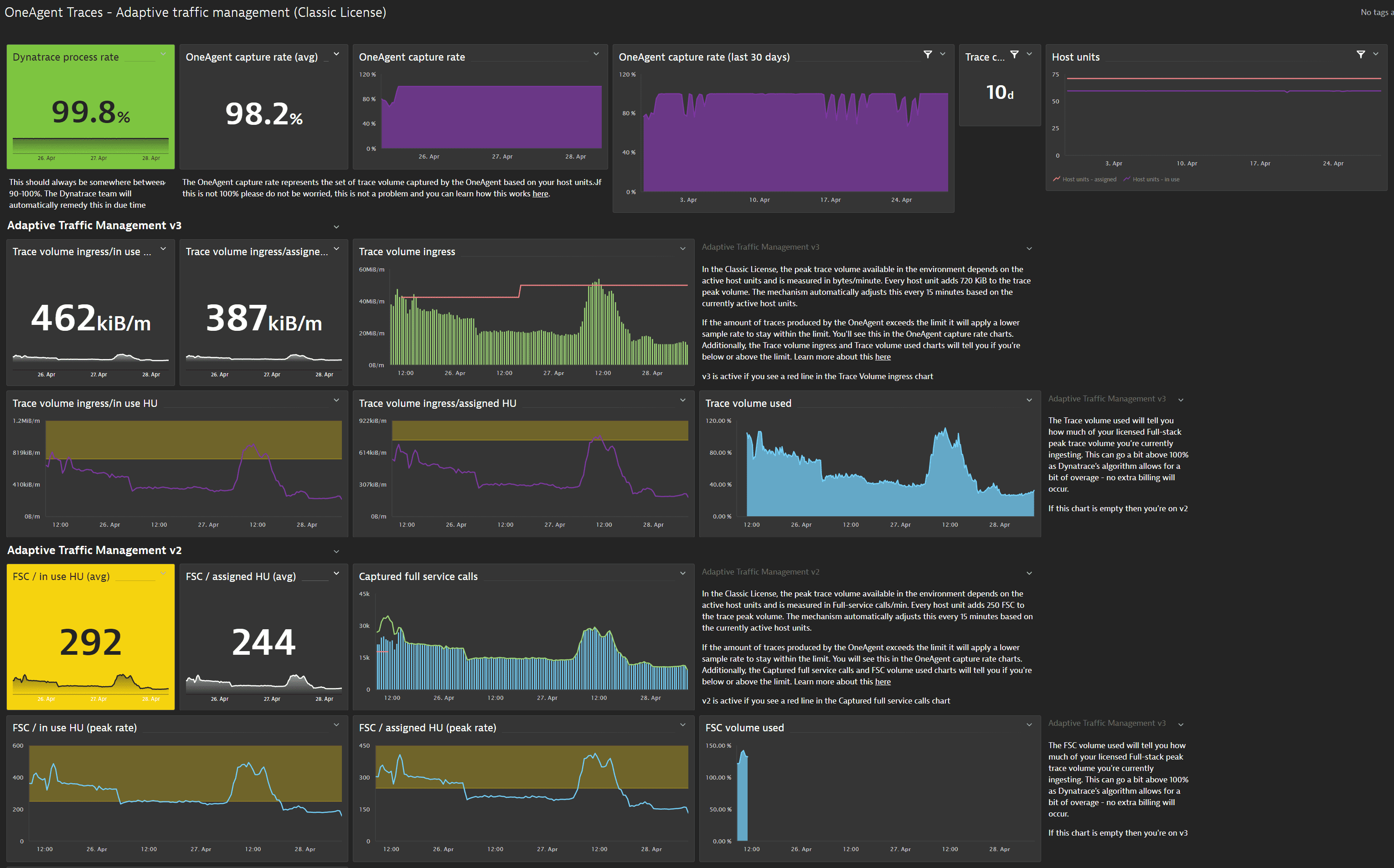Screen dimensions: 1394x868
Task: Click the Host units - in use legend line marker
Action: click(x=1126, y=179)
